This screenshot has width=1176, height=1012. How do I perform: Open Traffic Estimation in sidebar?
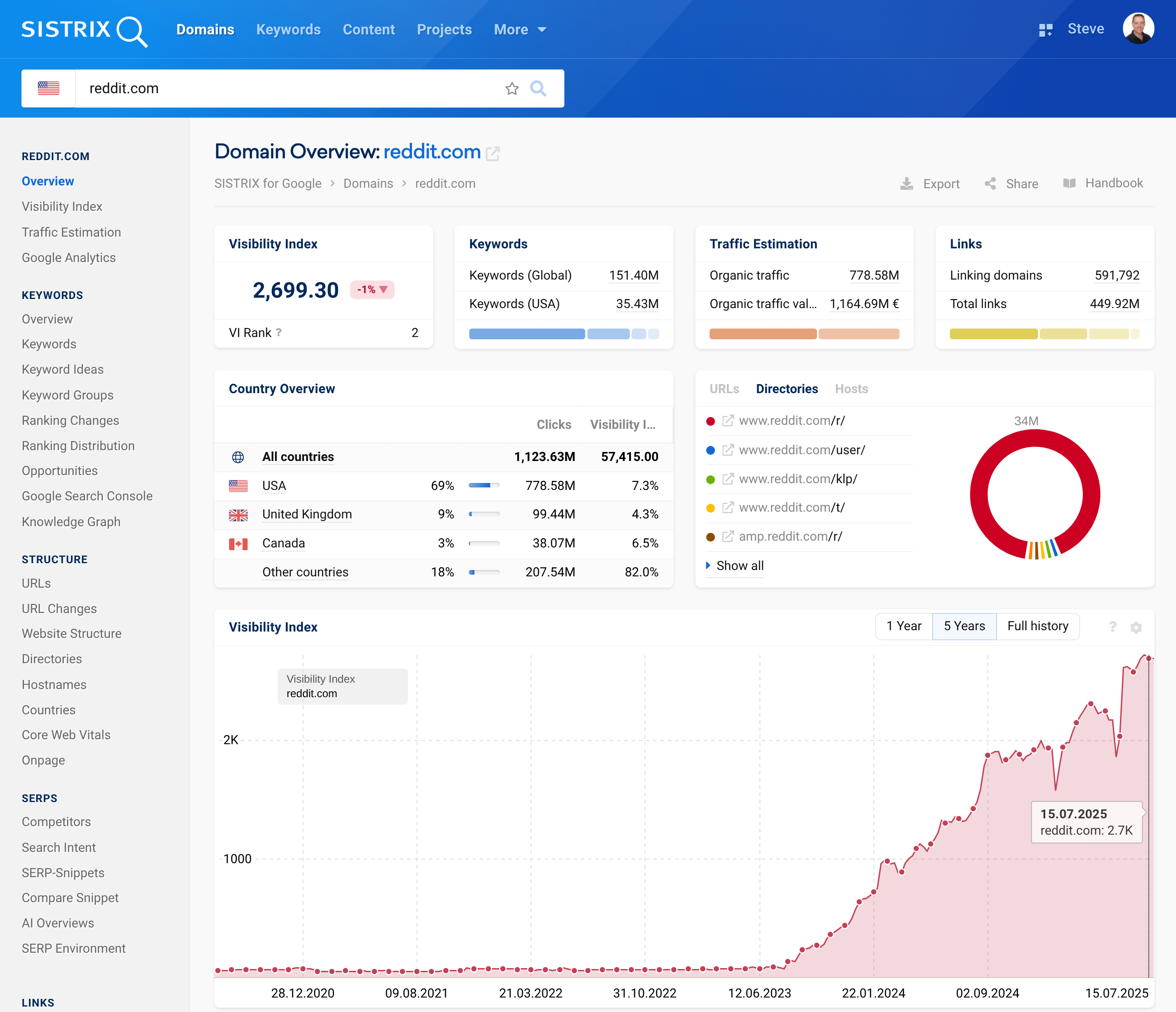point(71,232)
